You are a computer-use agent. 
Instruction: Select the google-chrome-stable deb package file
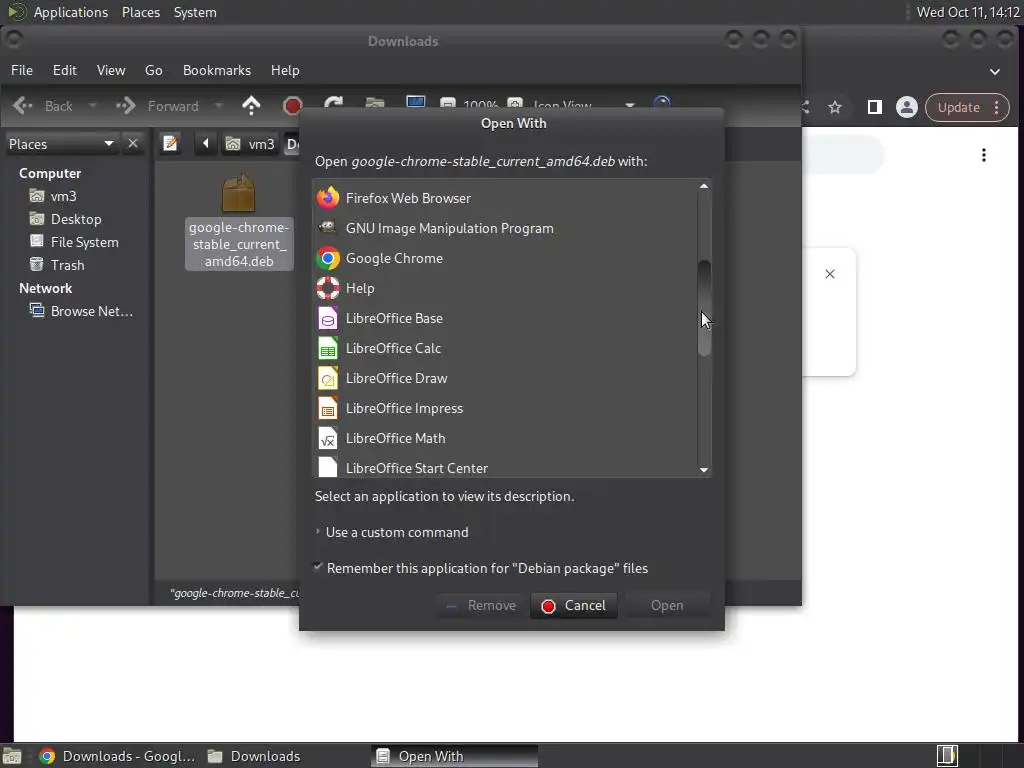(239, 222)
